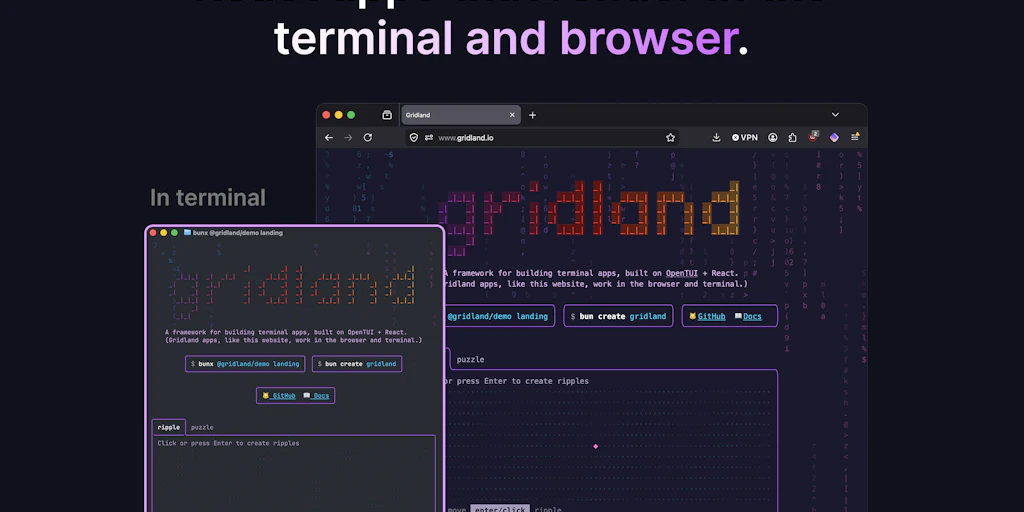
Task: Click Docs link in terminal window
Action: (321, 396)
